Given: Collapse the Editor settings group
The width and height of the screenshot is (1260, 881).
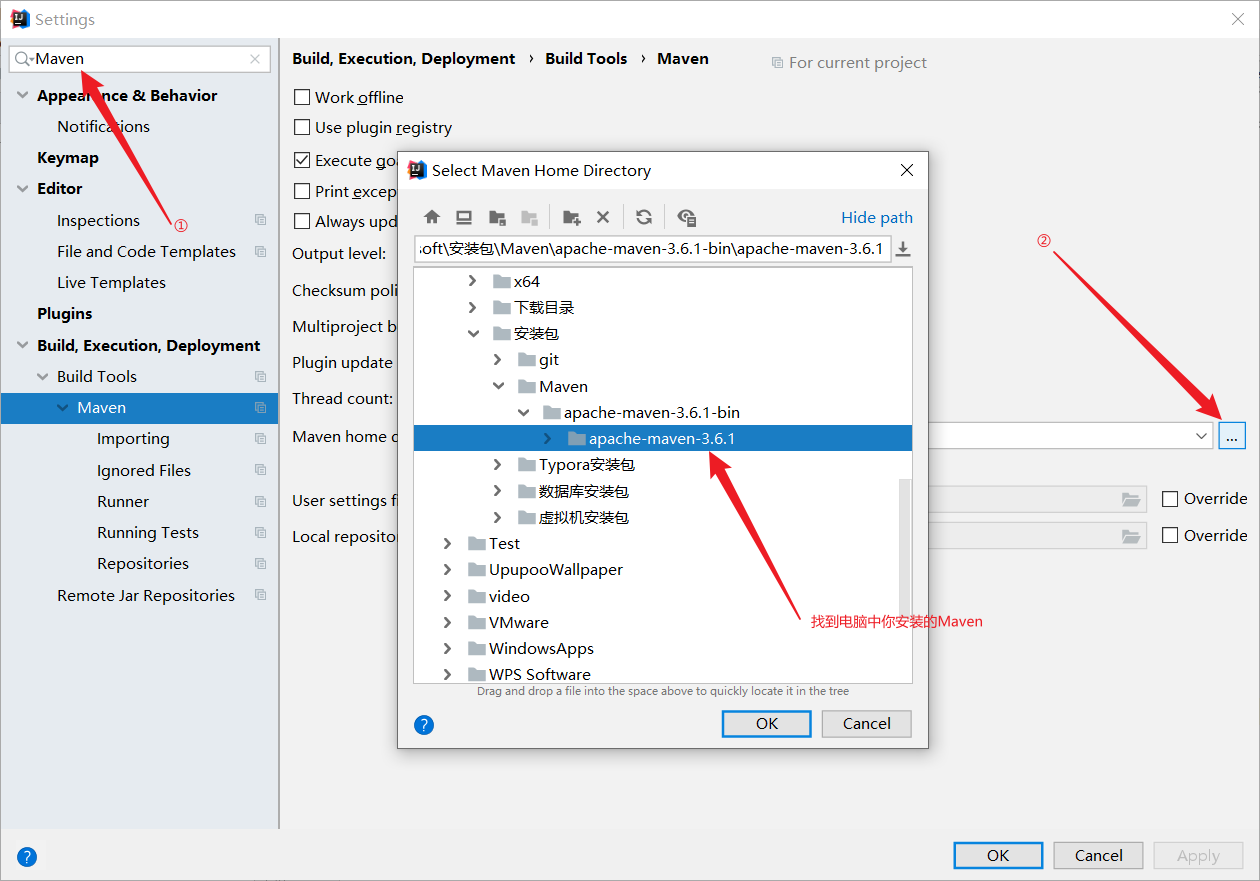Looking at the screenshot, I should [x=23, y=189].
